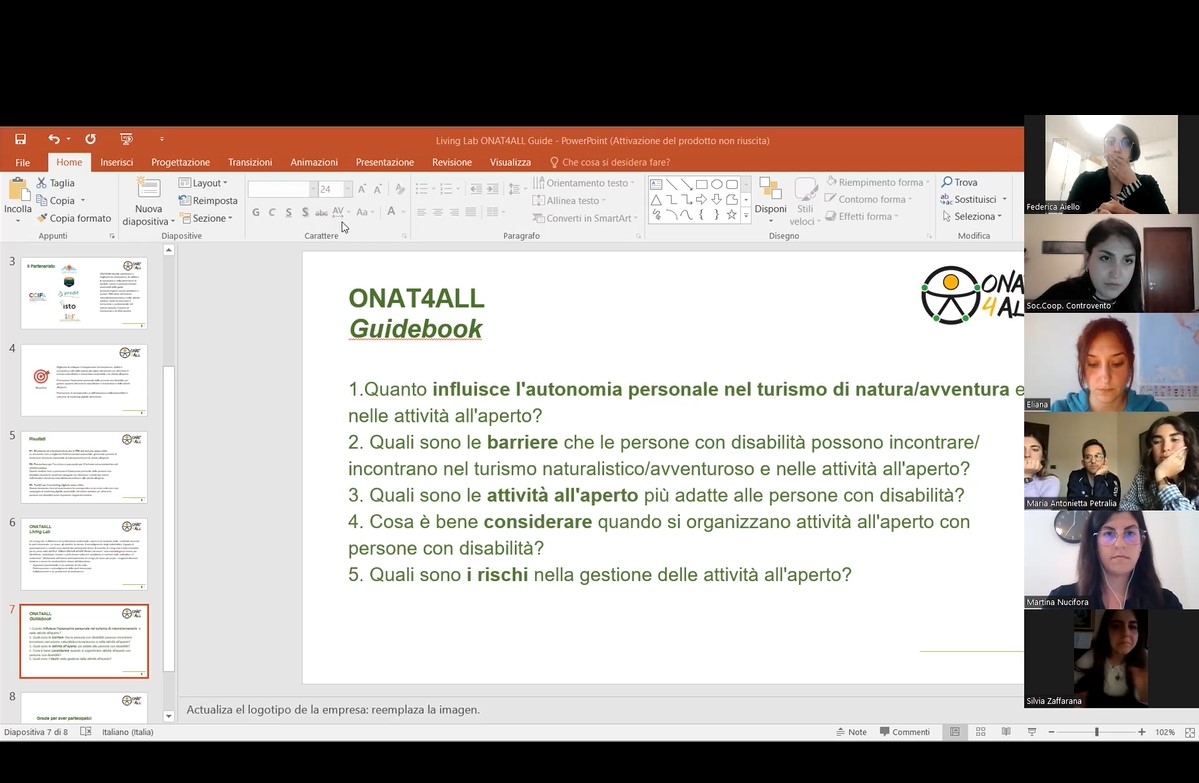
Task: Open Contorno forma outline options
Action: click(869, 199)
